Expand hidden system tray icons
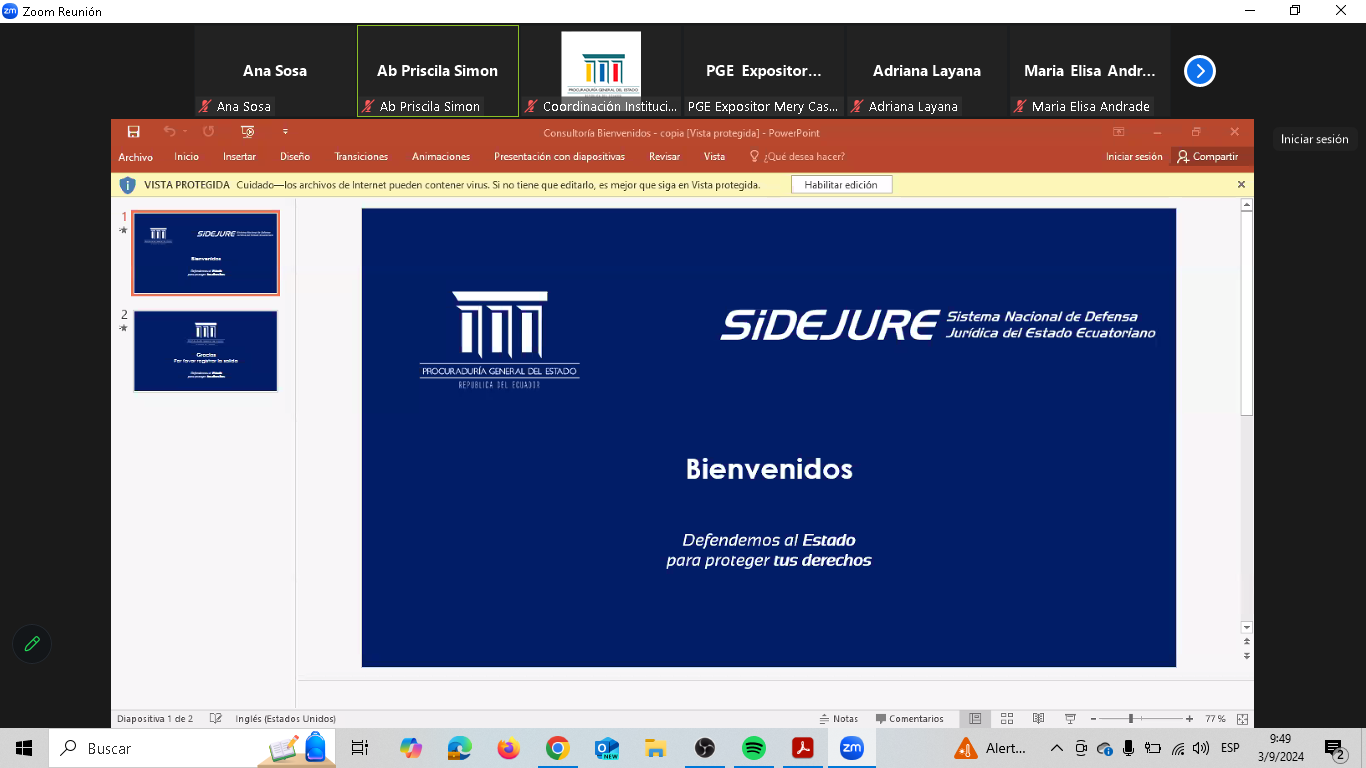 (x=1056, y=748)
